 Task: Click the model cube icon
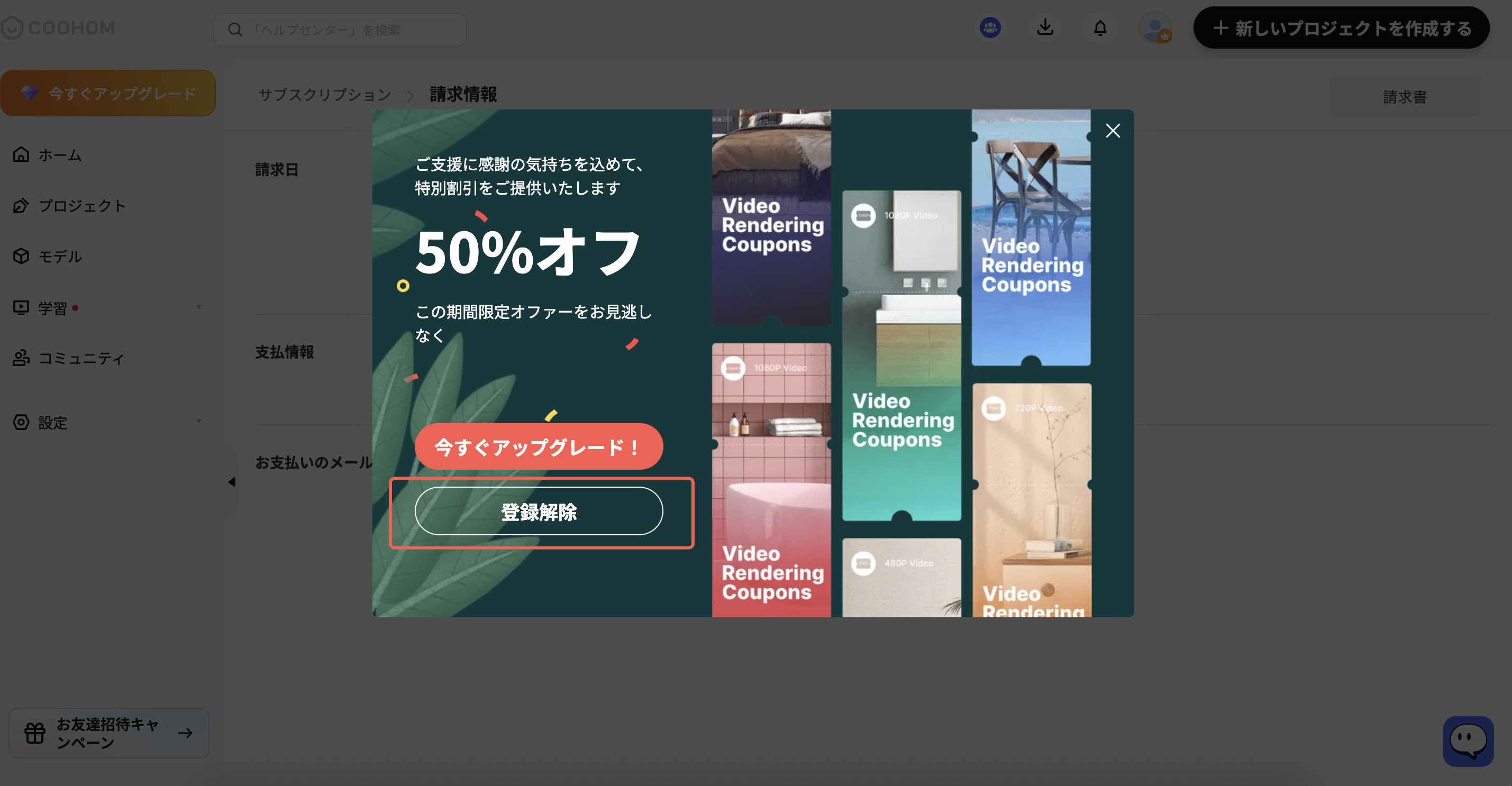21,256
